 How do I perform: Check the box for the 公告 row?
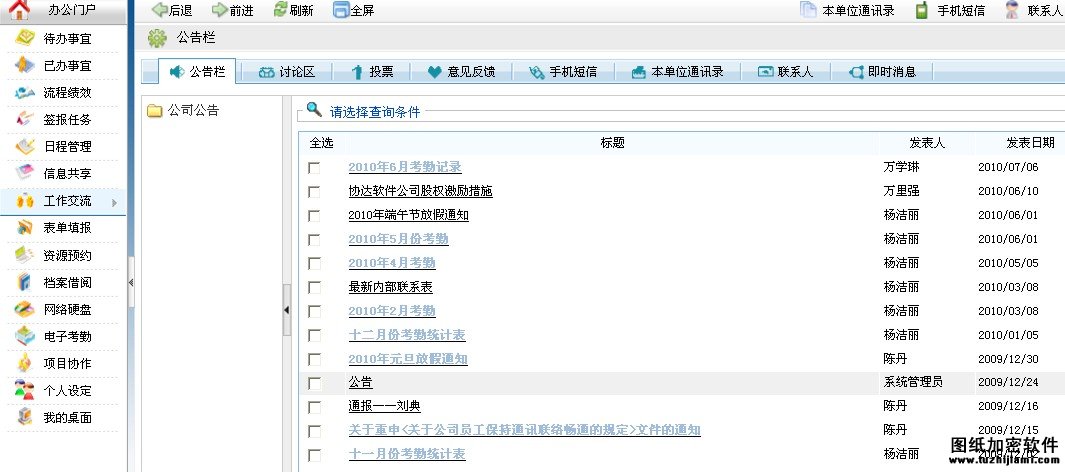click(x=314, y=384)
